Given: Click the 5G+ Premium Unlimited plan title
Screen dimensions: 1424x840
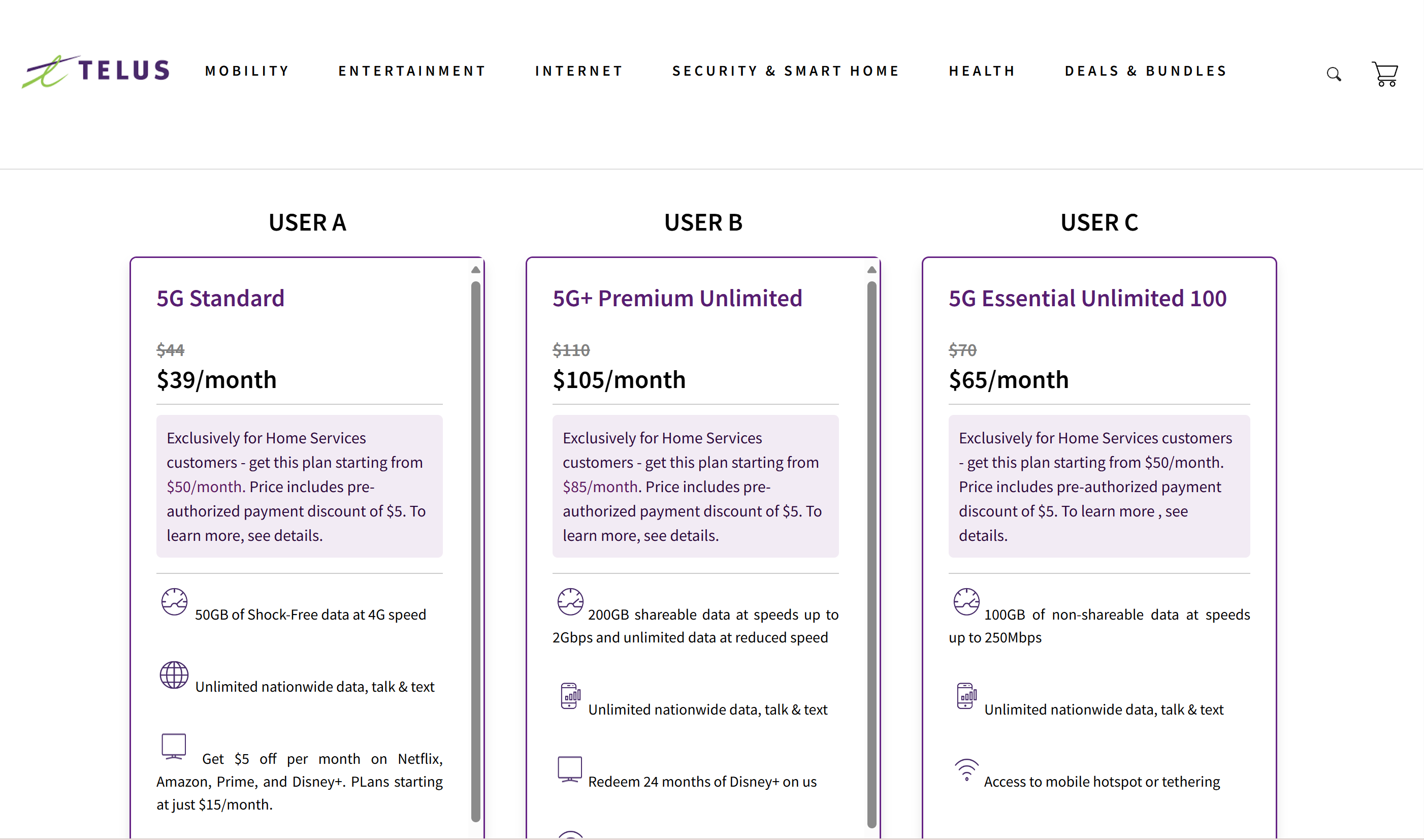Looking at the screenshot, I should point(677,298).
